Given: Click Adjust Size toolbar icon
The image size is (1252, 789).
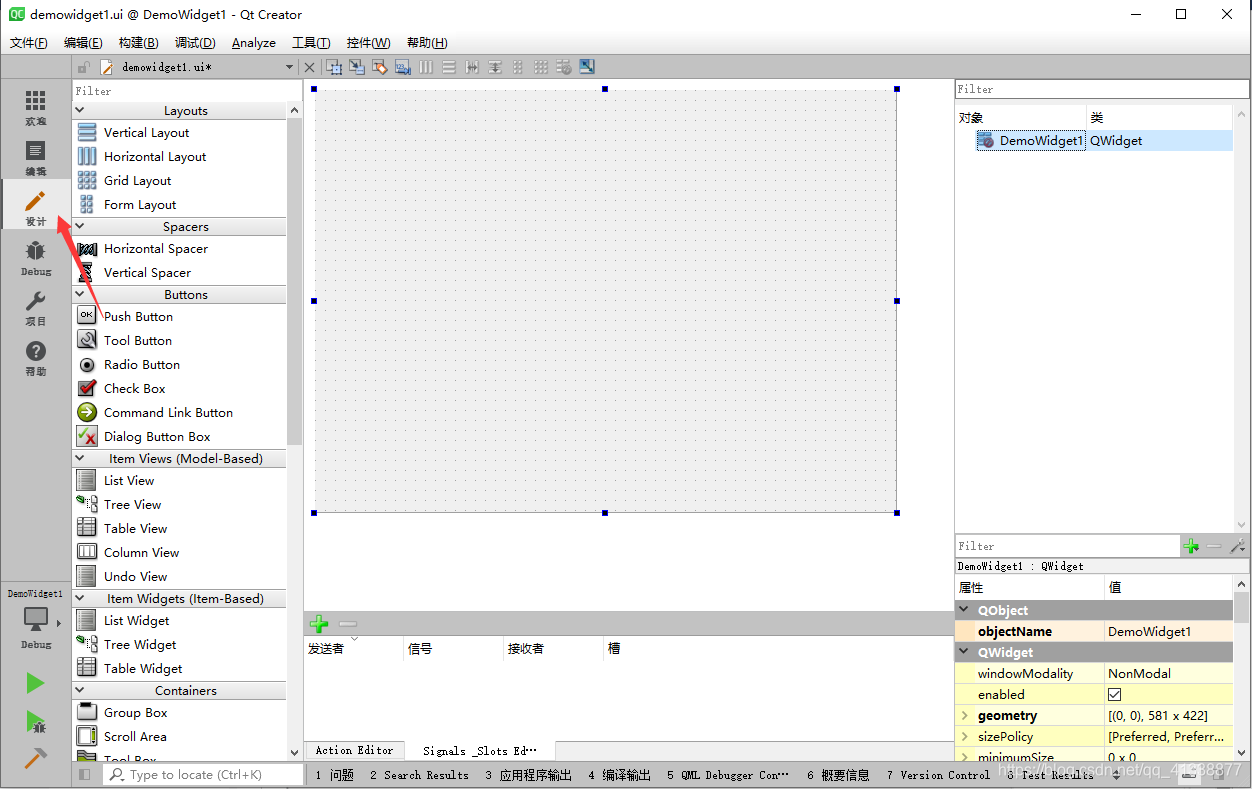Looking at the screenshot, I should pyautogui.click(x=587, y=67).
